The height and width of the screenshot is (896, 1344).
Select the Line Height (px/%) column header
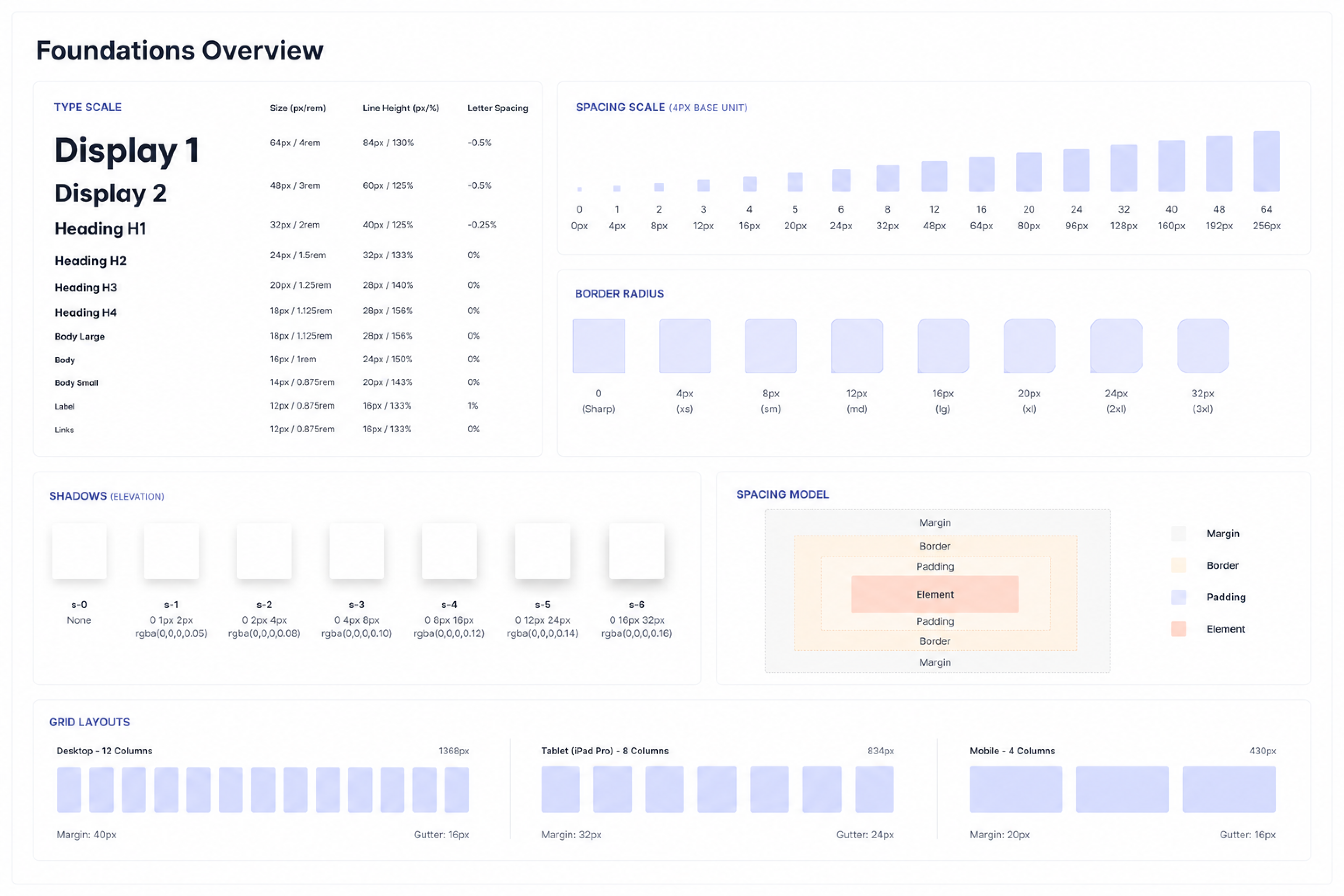coord(401,108)
